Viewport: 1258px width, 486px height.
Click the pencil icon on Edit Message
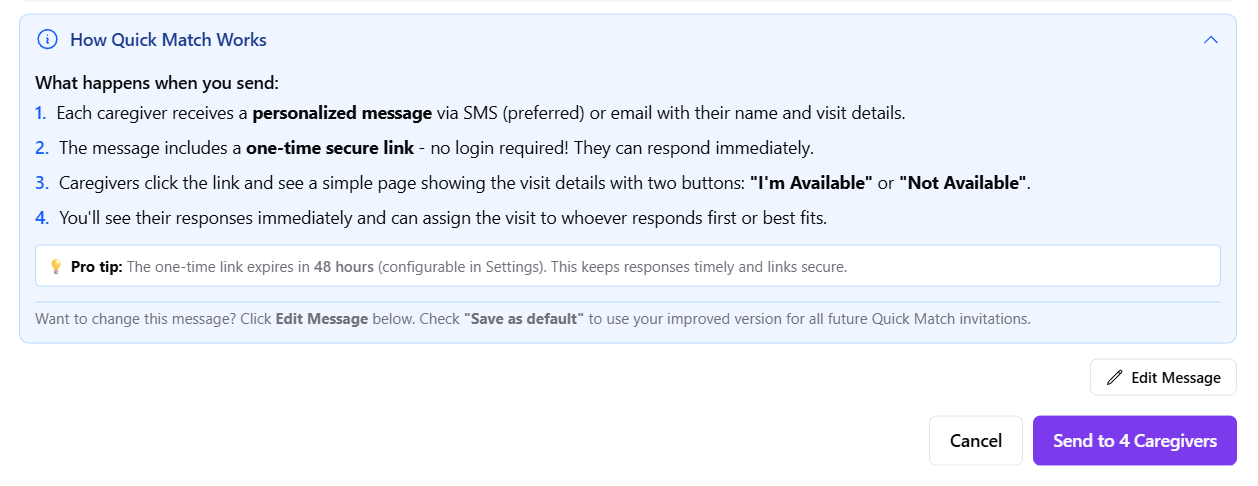tap(1115, 378)
